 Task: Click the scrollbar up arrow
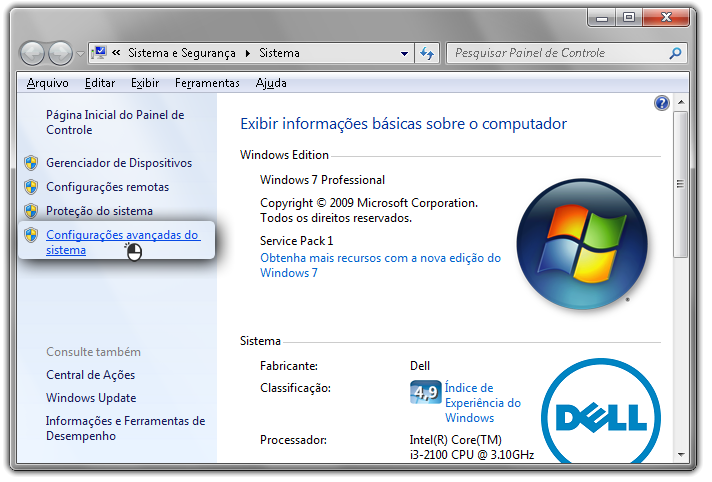(x=681, y=102)
